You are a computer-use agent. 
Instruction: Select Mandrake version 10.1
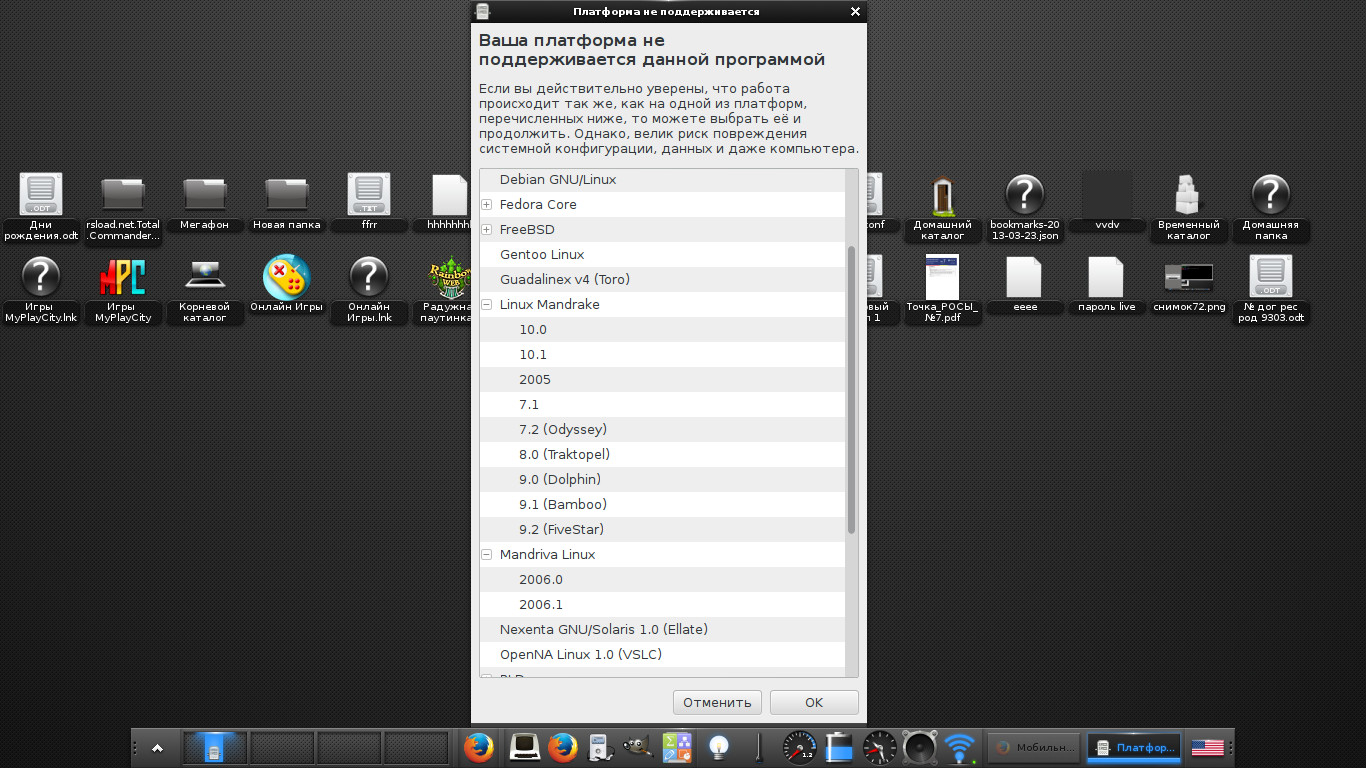pos(662,355)
